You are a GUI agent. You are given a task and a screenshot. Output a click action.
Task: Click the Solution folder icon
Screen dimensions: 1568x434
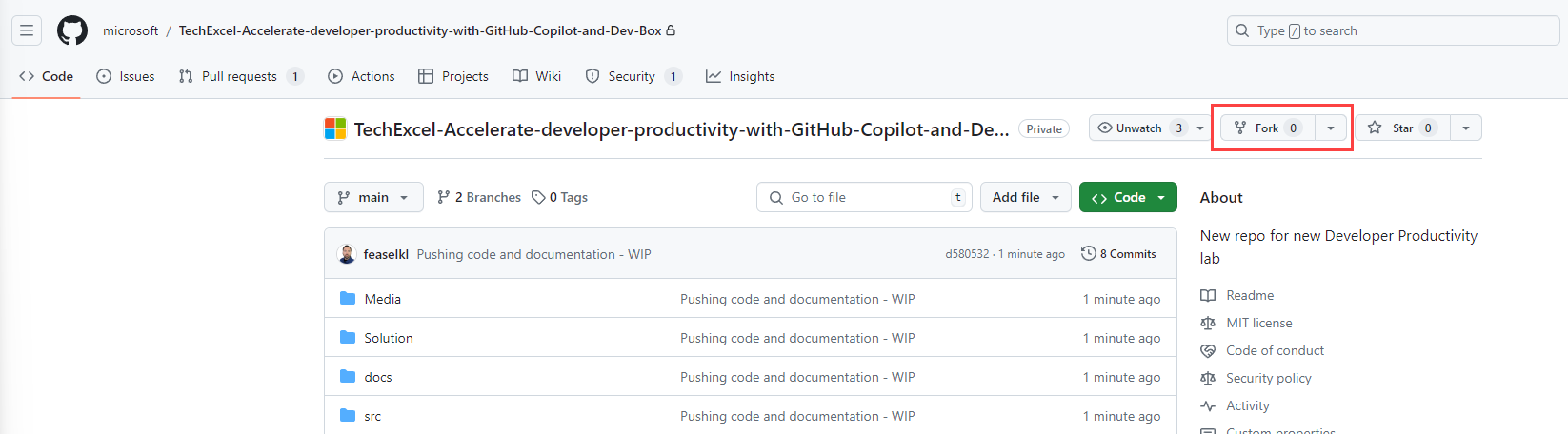click(x=348, y=338)
